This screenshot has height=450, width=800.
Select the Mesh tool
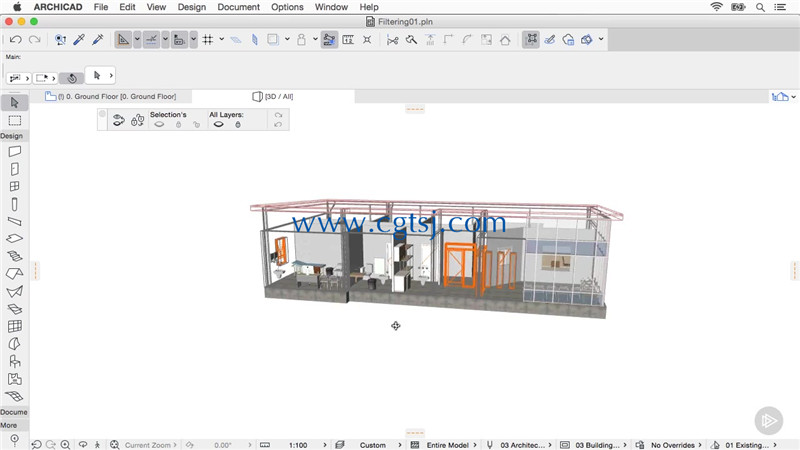[14, 396]
